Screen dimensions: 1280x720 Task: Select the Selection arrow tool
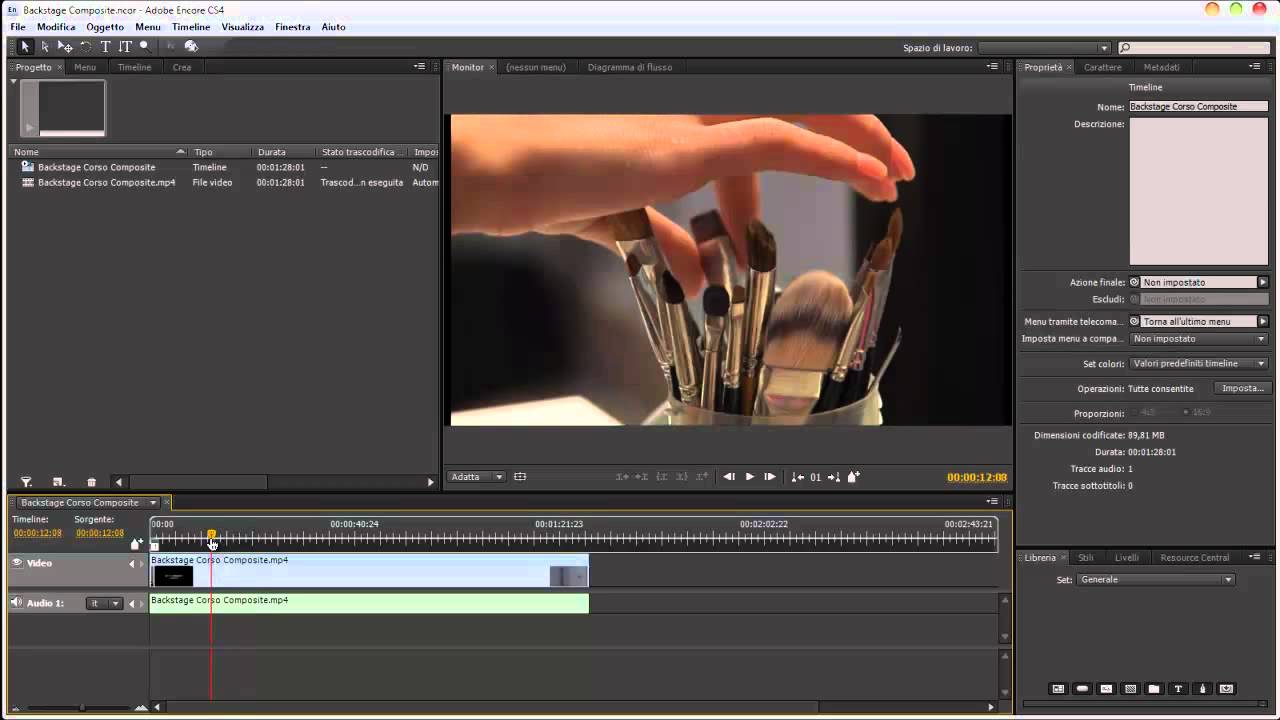[25, 47]
